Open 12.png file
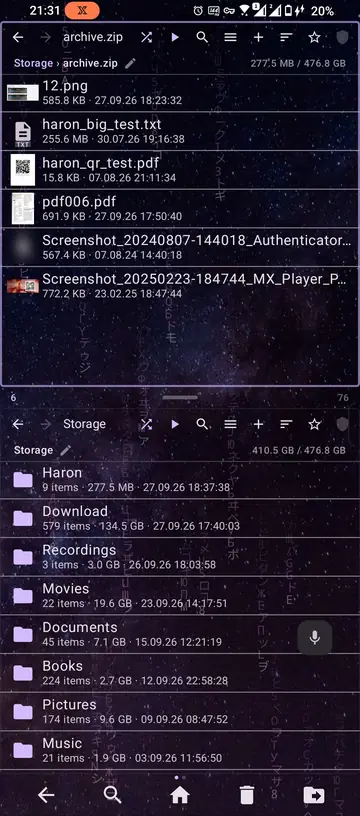360x816 pixels. pos(180,93)
